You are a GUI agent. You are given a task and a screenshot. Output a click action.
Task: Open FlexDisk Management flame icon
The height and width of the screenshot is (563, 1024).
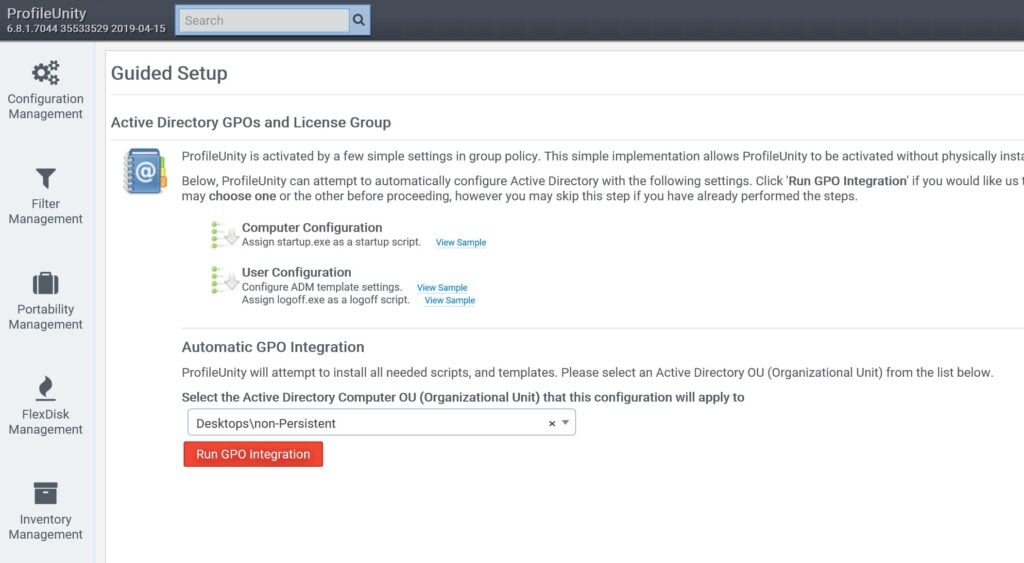tap(46, 388)
